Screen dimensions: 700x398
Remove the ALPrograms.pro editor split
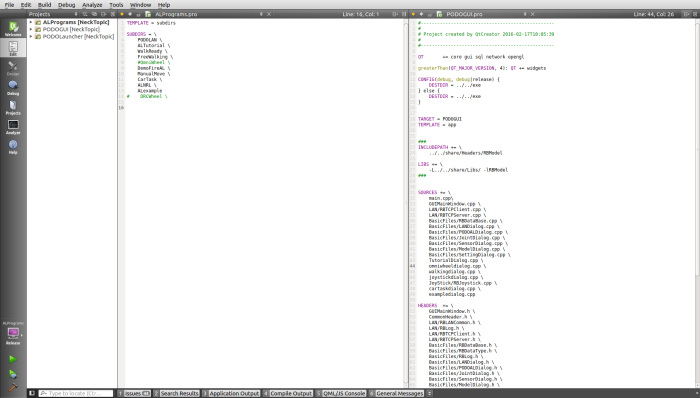click(x=404, y=14)
